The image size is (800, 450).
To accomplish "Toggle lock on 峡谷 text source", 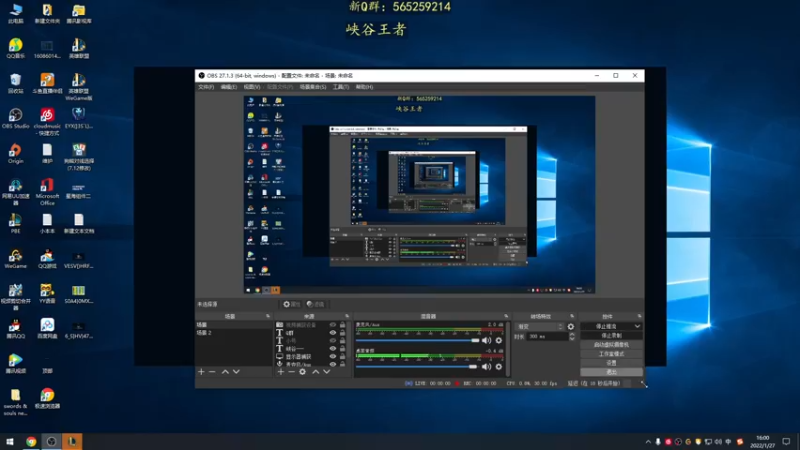I will (342, 348).
